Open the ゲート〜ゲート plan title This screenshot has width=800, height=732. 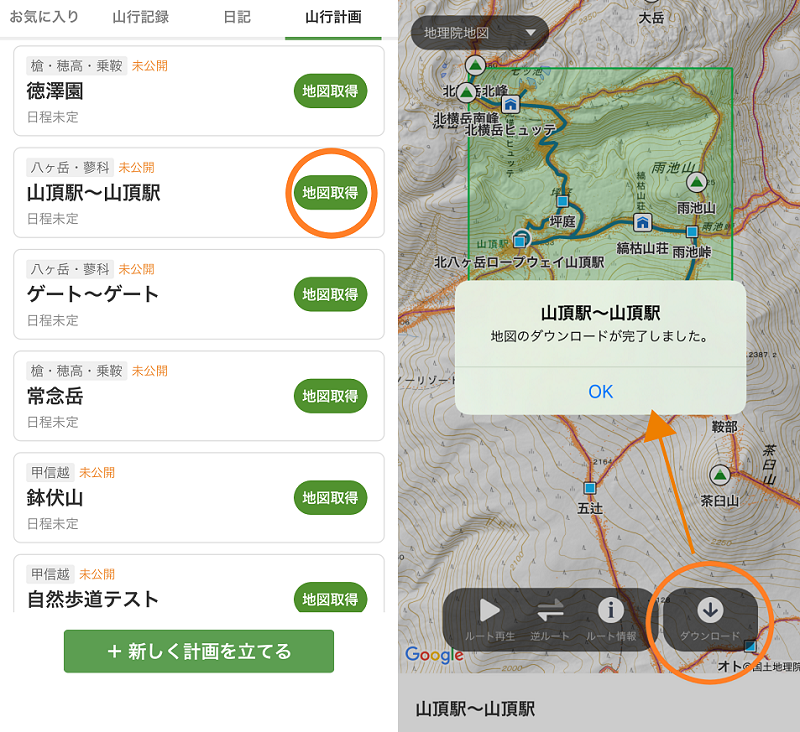(93, 294)
